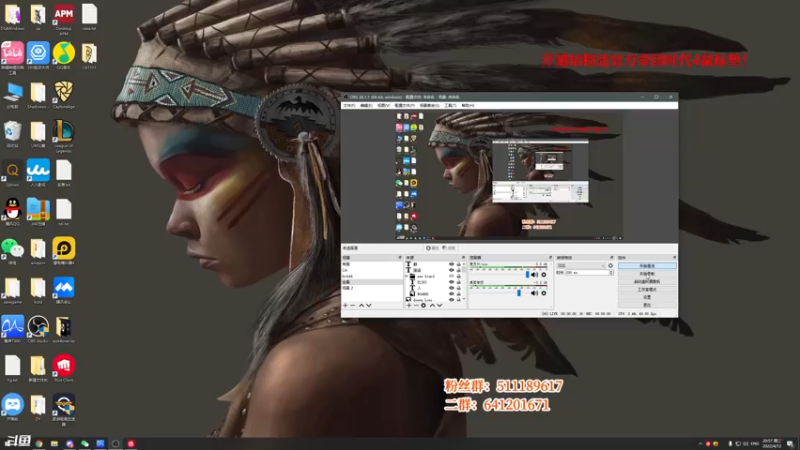Open File Explorer from the taskbar
Image resolution: width=800 pixels, height=450 pixels.
[54, 443]
